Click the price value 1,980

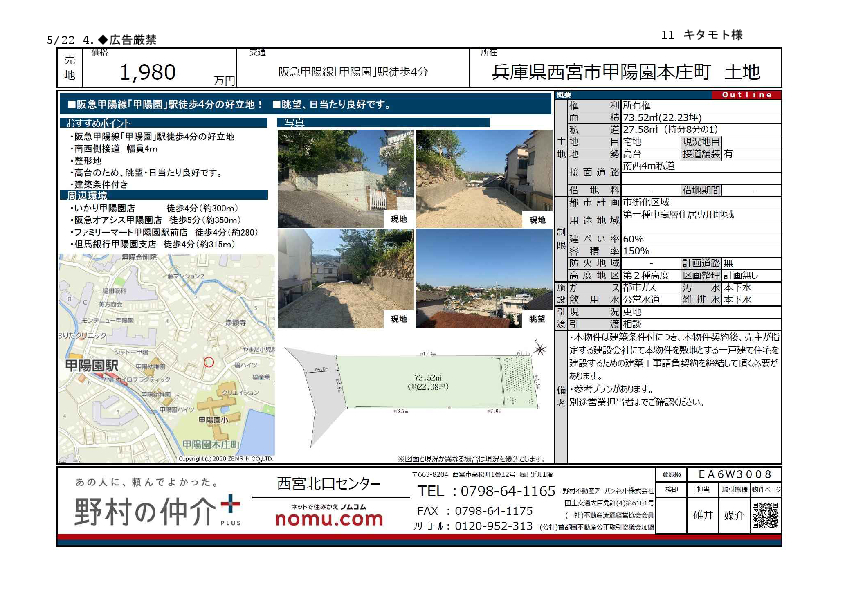(x=147, y=72)
